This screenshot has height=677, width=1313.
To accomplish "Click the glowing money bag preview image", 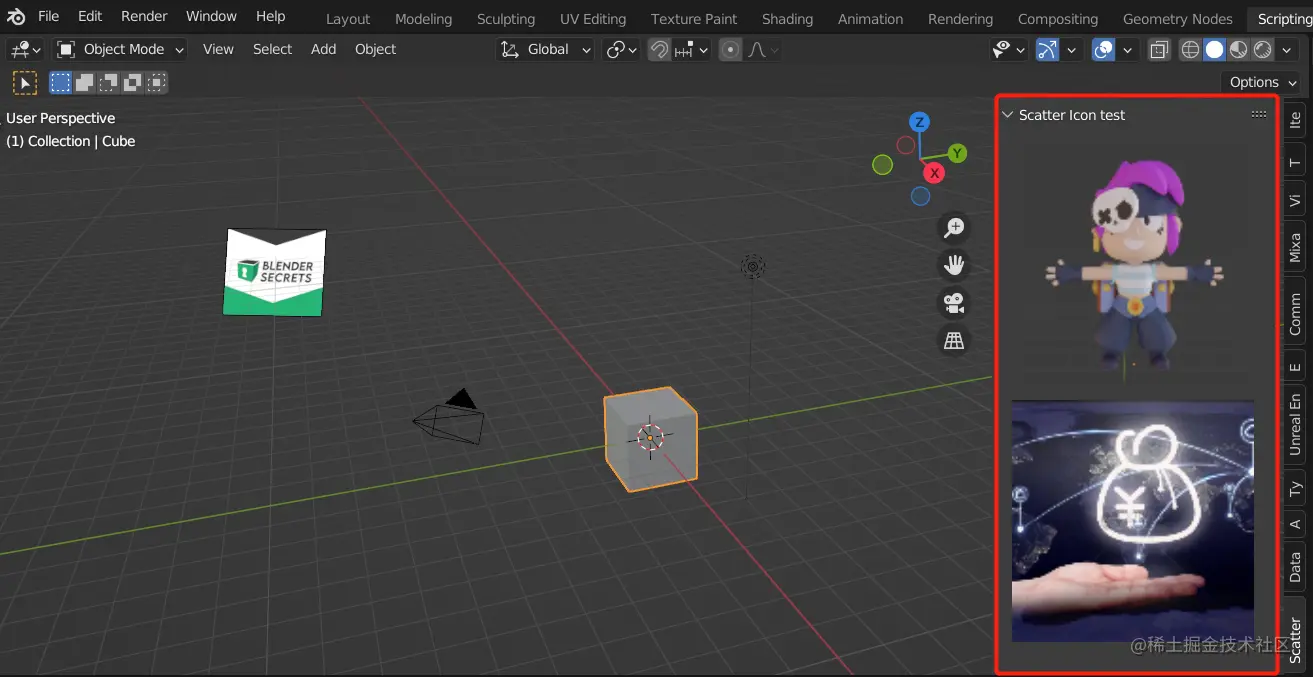I will (x=1133, y=521).
